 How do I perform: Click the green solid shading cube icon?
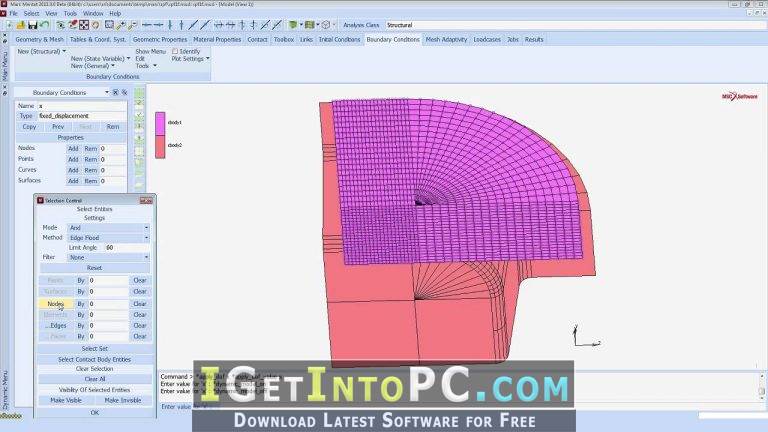(x=293, y=24)
